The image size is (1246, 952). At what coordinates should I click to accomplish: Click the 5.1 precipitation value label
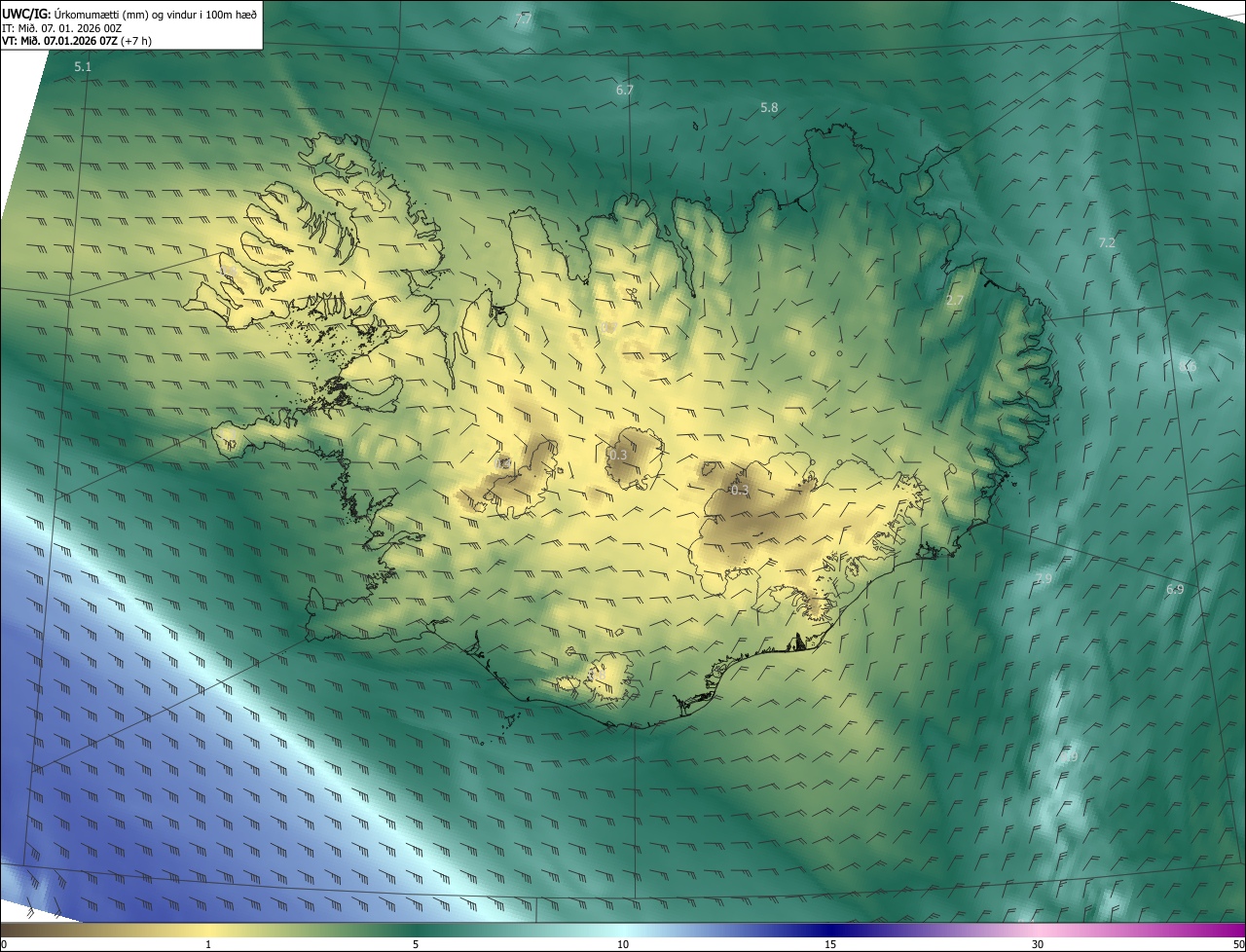click(83, 67)
